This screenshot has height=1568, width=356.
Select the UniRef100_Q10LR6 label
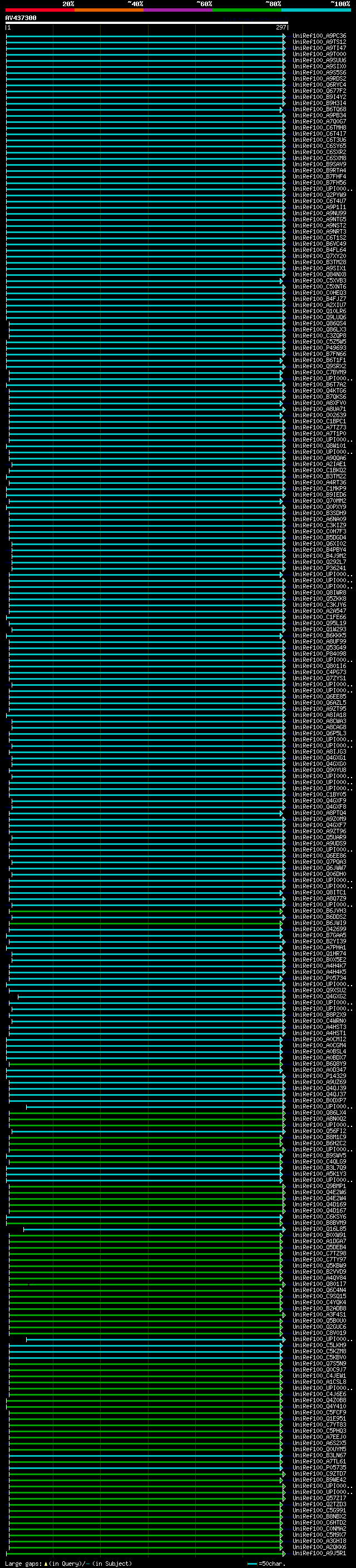click(319, 311)
